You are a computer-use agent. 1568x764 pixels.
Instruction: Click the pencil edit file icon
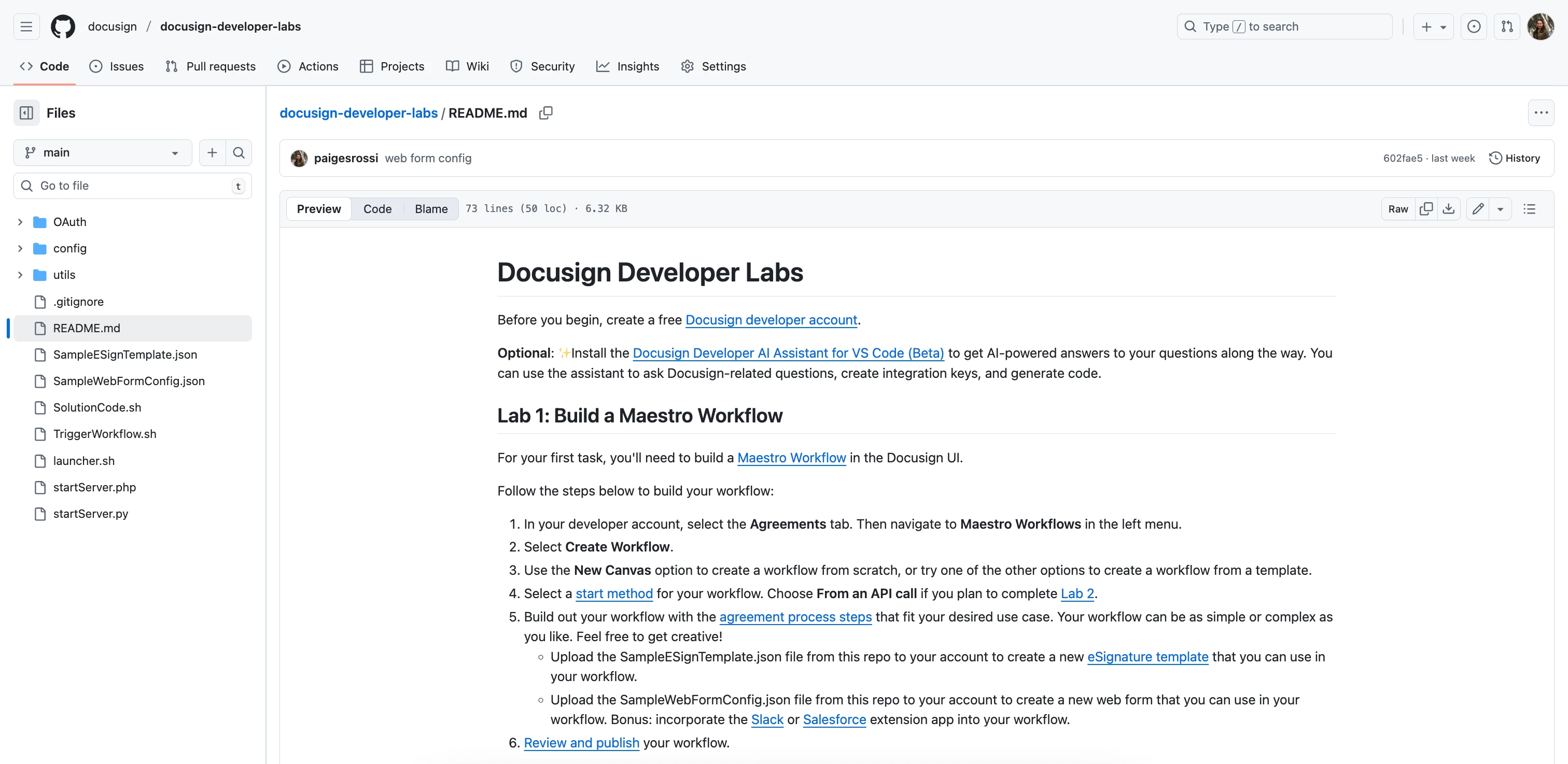(1477, 209)
